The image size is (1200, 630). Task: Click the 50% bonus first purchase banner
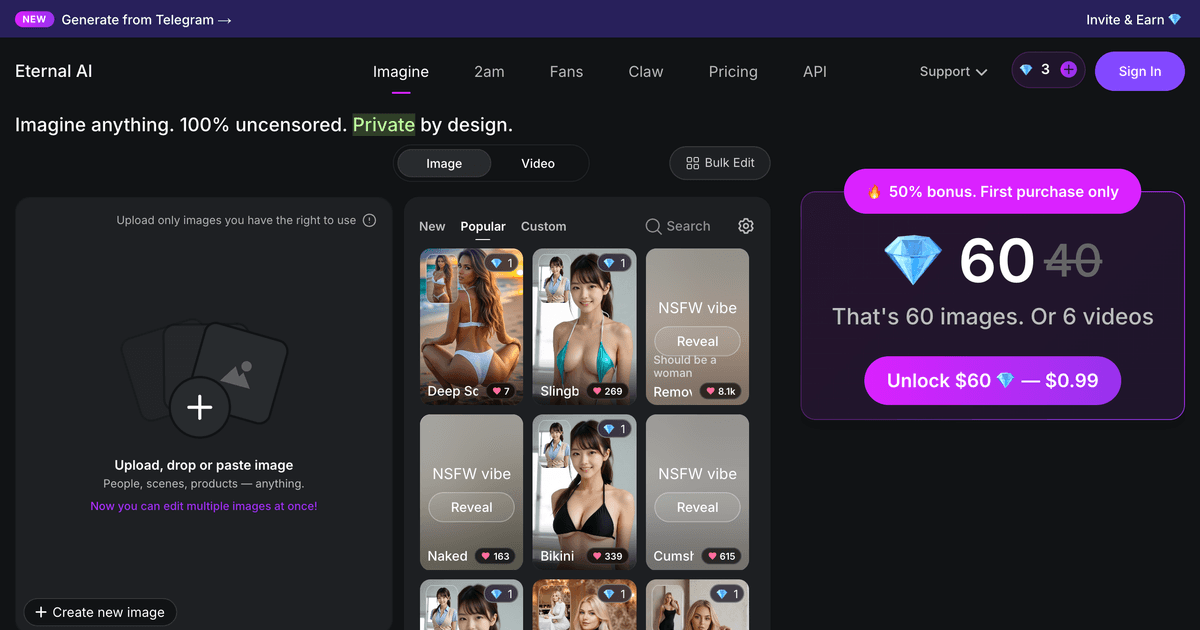click(992, 191)
